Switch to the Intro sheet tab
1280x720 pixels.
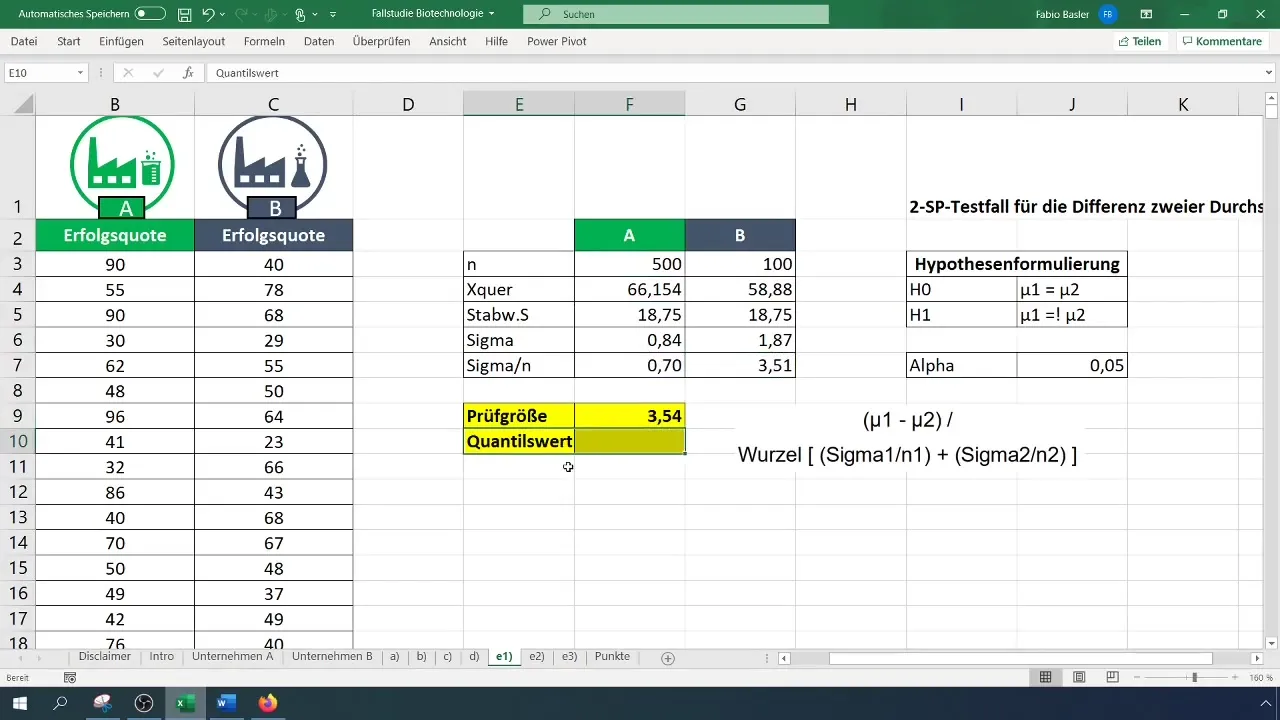(x=162, y=657)
